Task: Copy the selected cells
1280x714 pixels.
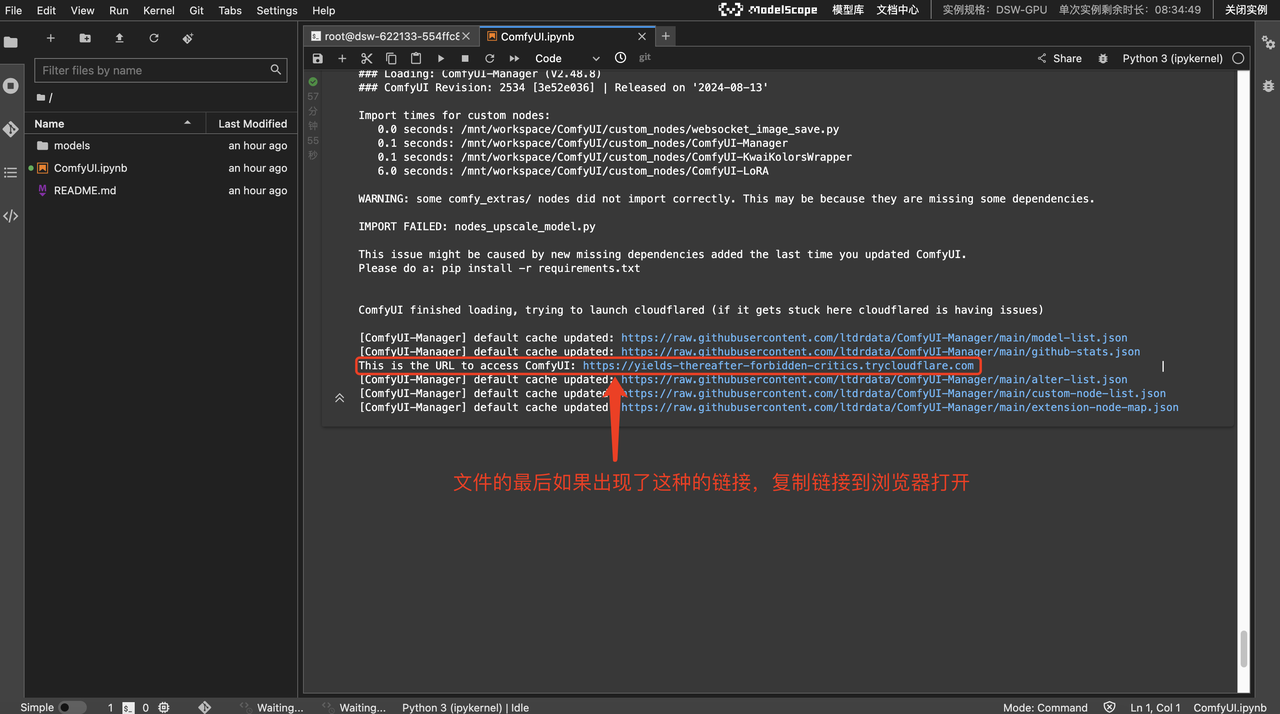Action: [x=391, y=58]
